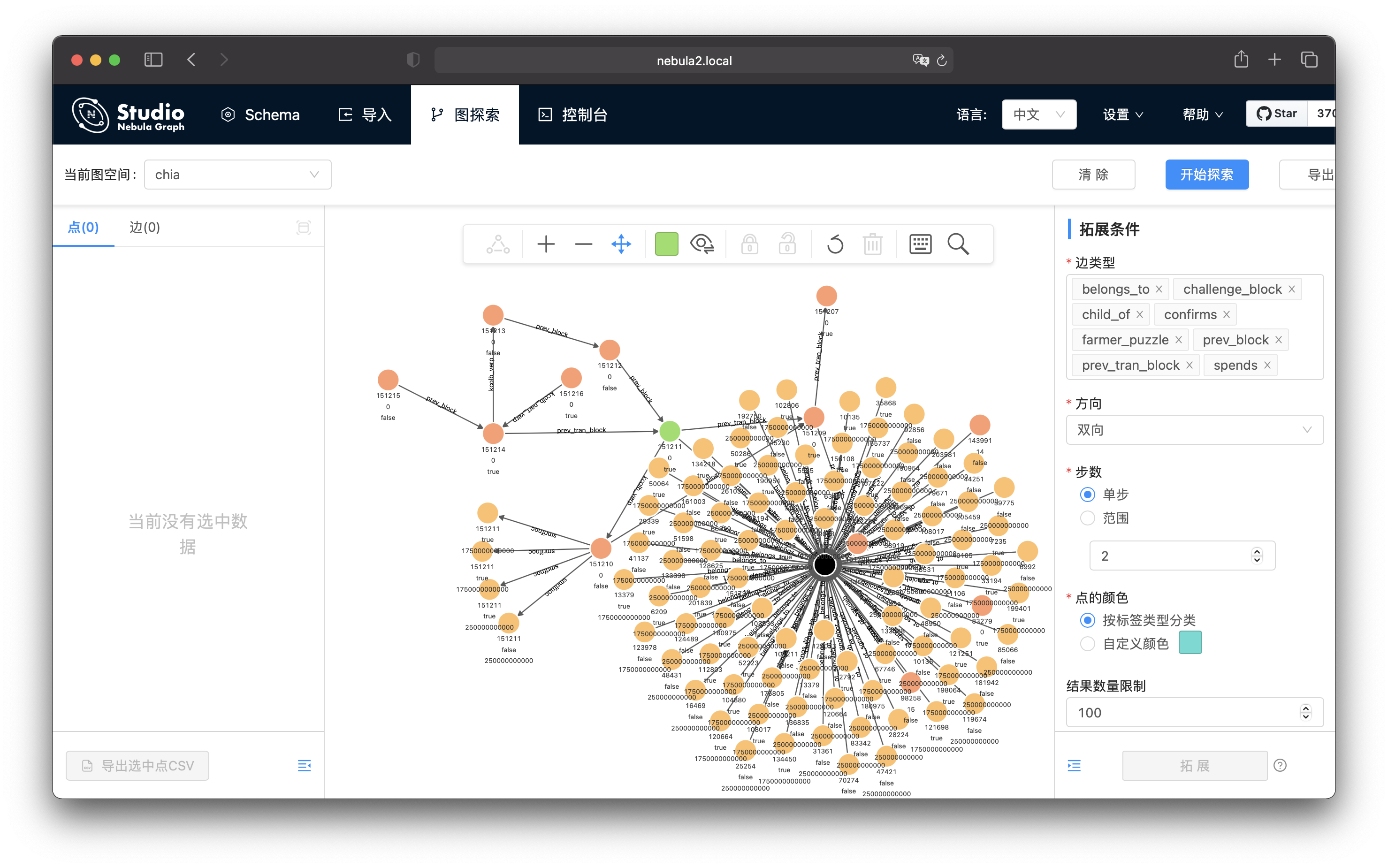The width and height of the screenshot is (1388, 868).
Task: Show the tab overview icon
Action: (x=1309, y=60)
